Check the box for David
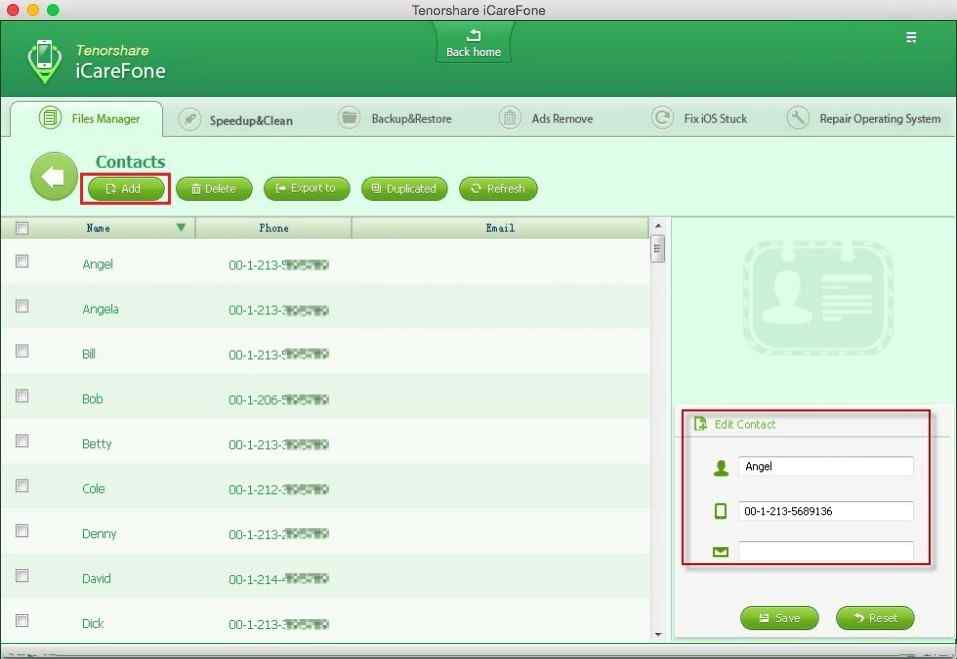This screenshot has height=659, width=957. pyautogui.click(x=22, y=575)
